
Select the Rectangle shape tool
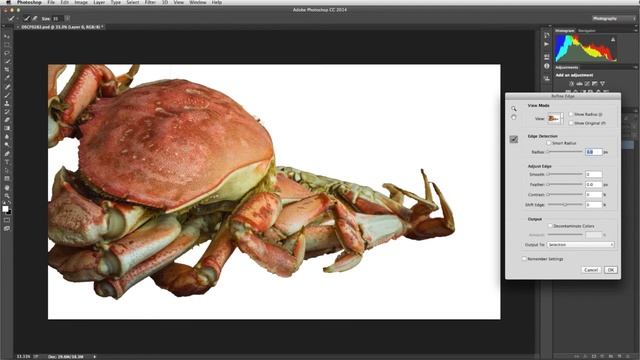[x=7, y=179]
